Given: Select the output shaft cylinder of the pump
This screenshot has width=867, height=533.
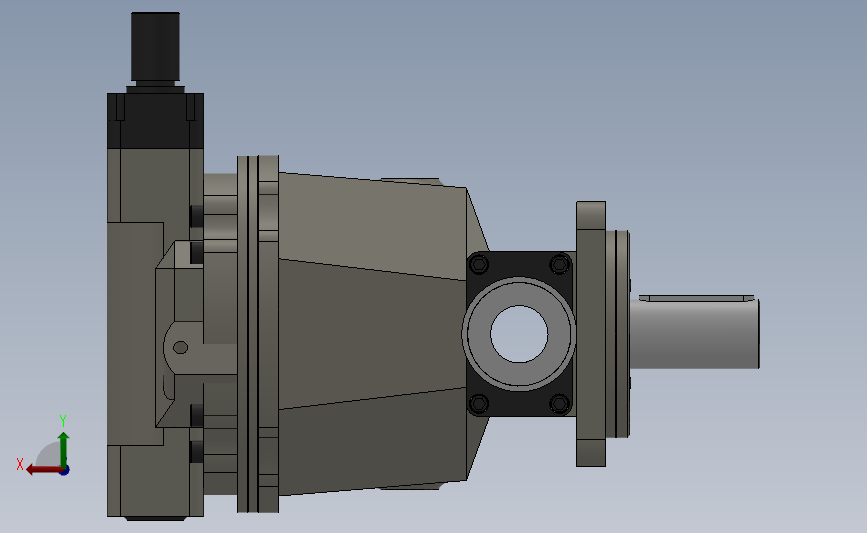Looking at the screenshot, I should (694, 335).
